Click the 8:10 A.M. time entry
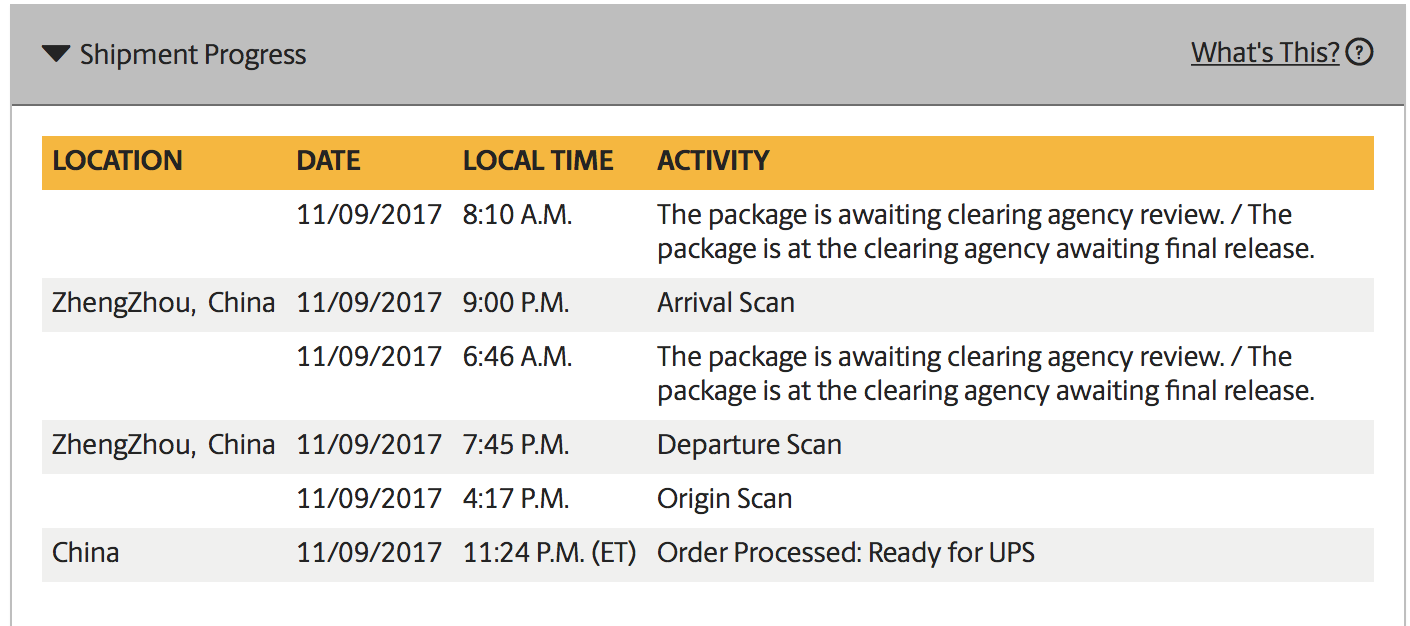The height and width of the screenshot is (626, 1410). (x=517, y=215)
